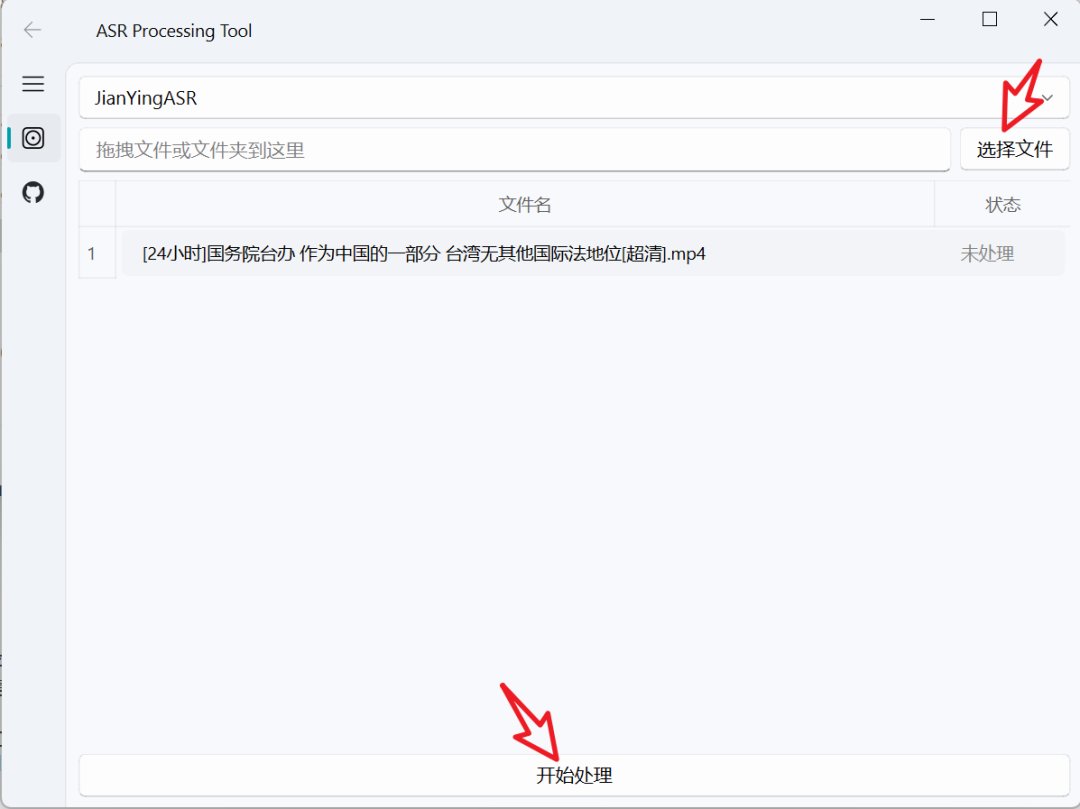Click the 未处理 status label
Screen dimensions: 1080x809
(x=986, y=254)
